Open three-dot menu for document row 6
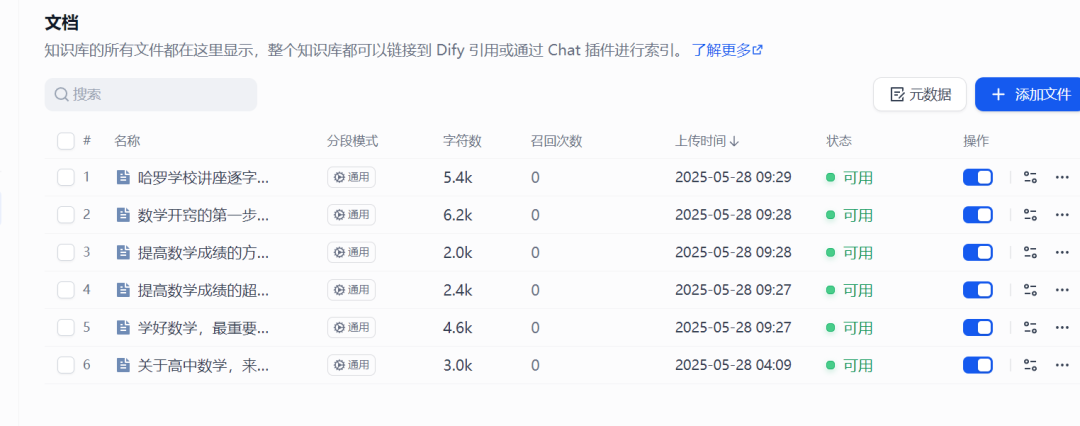This screenshot has width=1080, height=426. point(1061,365)
